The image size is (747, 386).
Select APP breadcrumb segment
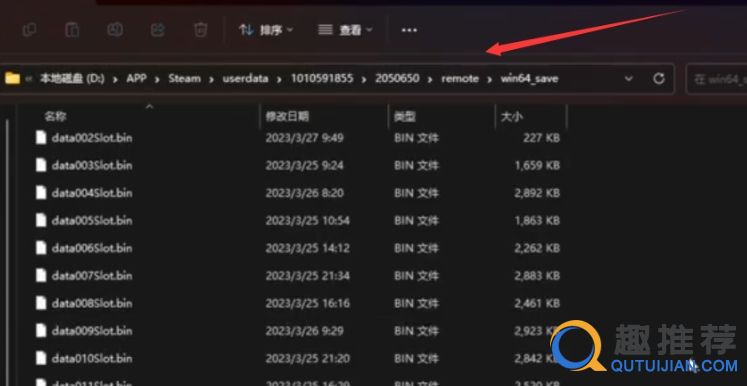(x=136, y=79)
